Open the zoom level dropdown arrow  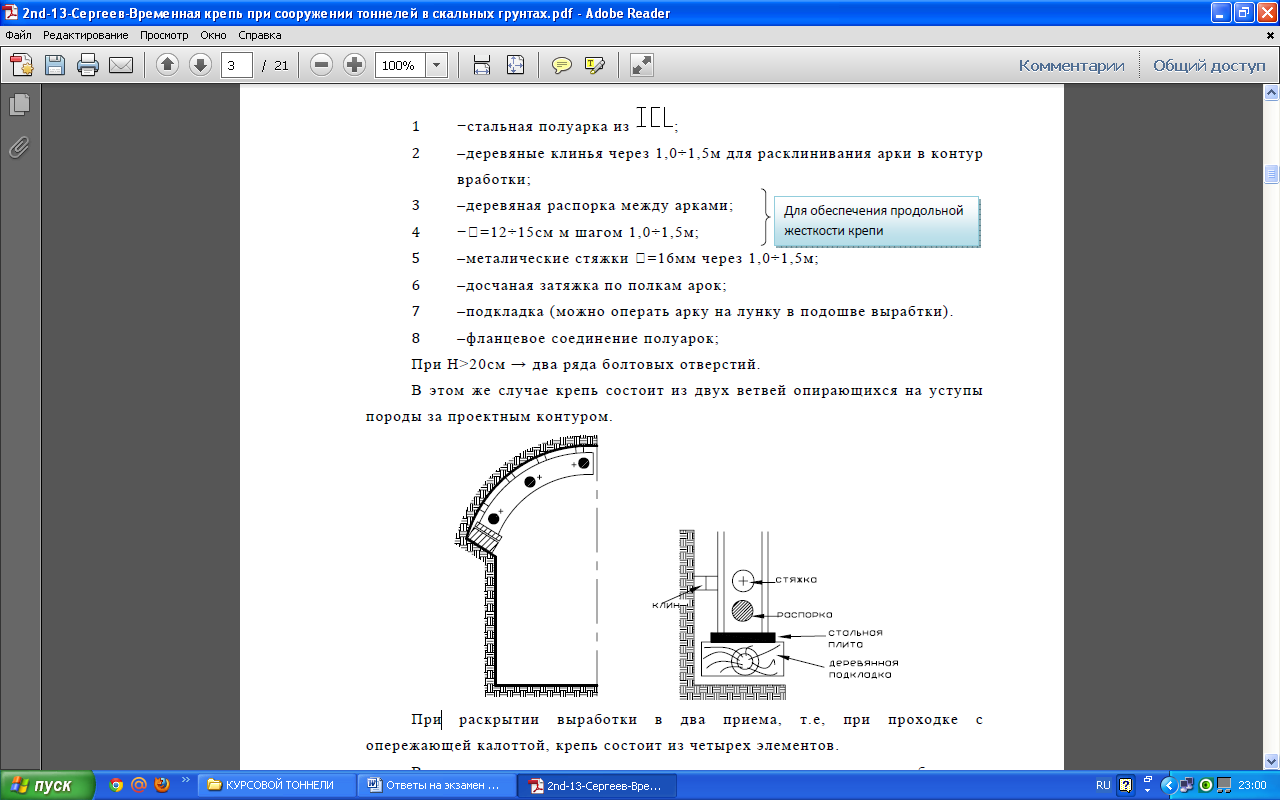click(437, 65)
